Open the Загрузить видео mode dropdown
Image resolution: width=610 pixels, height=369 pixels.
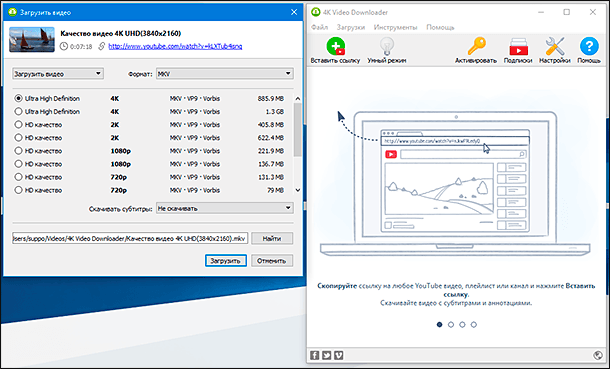coord(58,73)
